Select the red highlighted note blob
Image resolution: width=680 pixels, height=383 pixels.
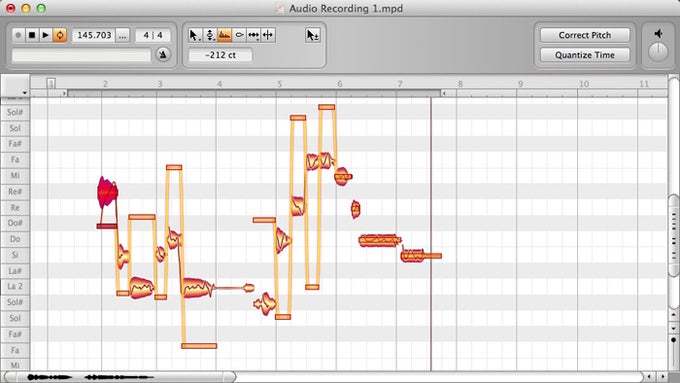(x=107, y=192)
